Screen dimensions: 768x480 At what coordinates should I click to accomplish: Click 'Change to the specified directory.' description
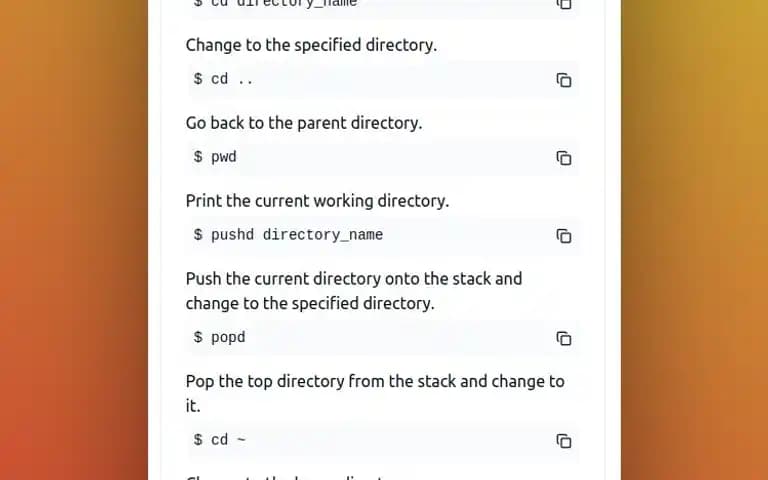tap(311, 45)
